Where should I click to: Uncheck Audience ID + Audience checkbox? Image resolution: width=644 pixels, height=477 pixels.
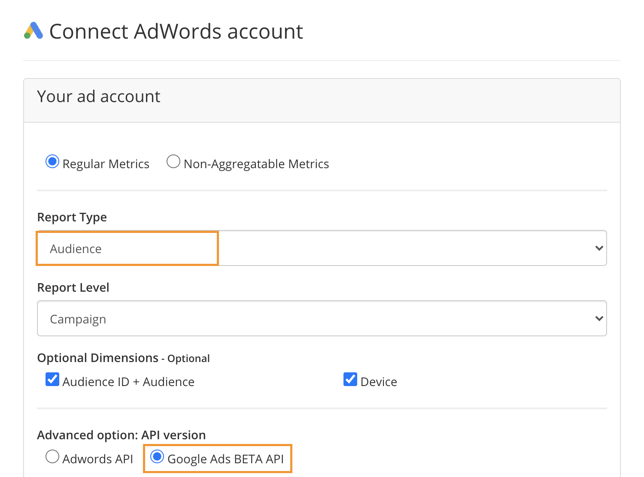(52, 380)
